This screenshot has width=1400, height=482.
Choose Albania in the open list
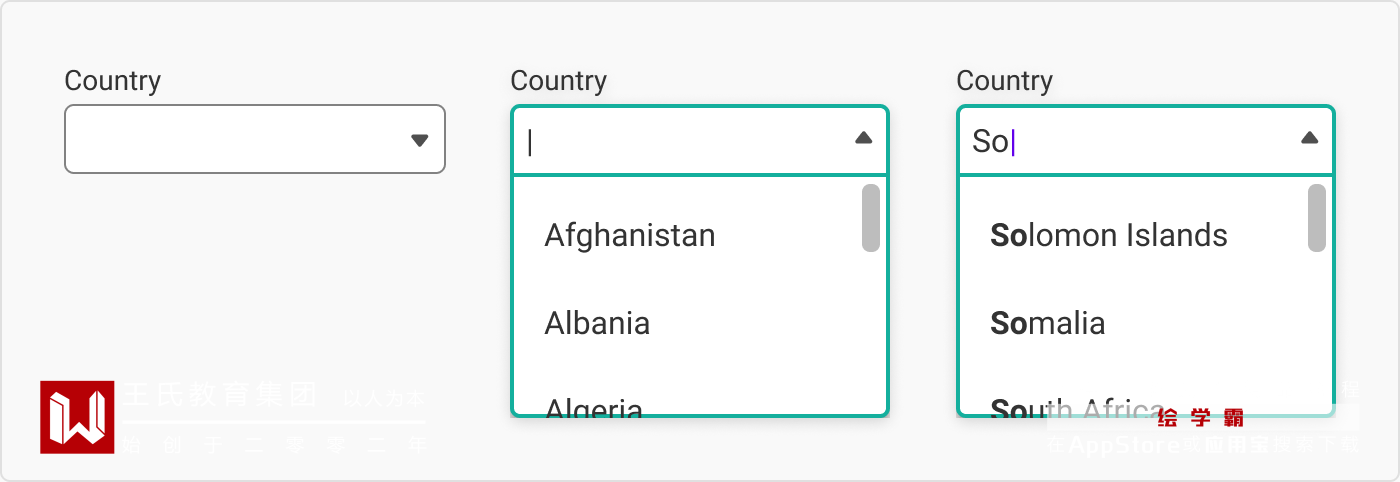(x=597, y=323)
